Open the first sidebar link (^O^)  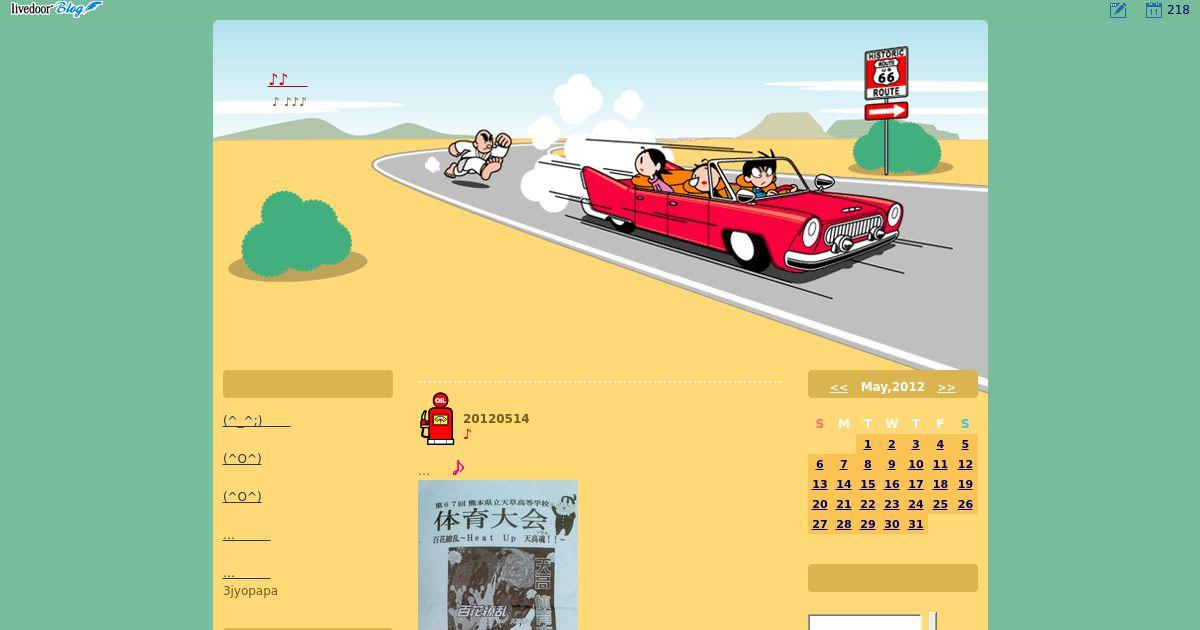[x=242, y=458]
